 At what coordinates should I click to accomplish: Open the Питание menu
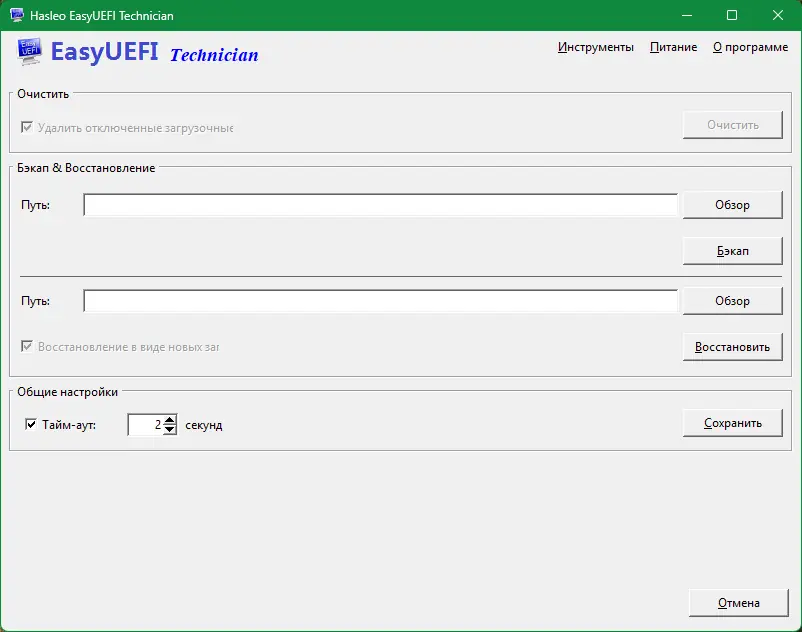coord(673,47)
